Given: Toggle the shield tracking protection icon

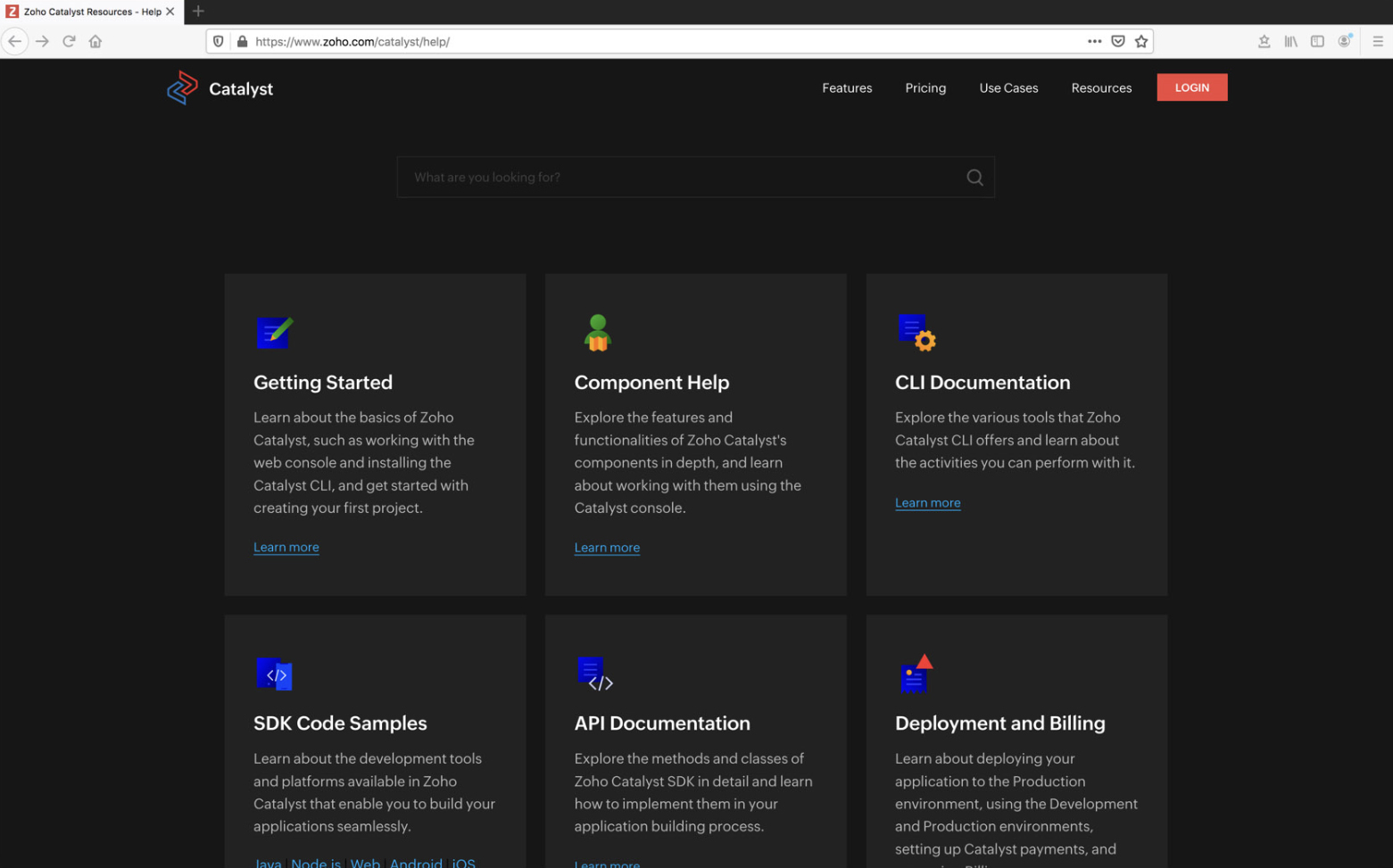Looking at the screenshot, I should pyautogui.click(x=217, y=41).
